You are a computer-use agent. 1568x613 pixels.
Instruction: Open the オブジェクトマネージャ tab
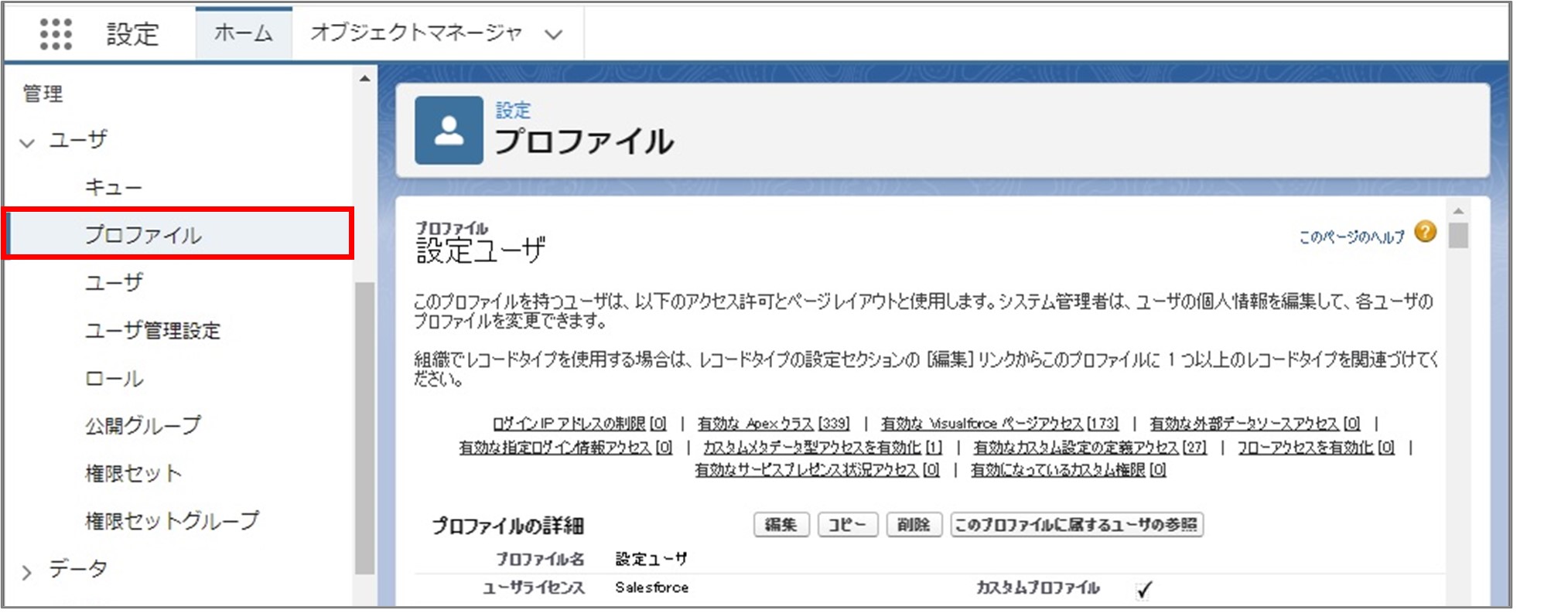click(416, 33)
